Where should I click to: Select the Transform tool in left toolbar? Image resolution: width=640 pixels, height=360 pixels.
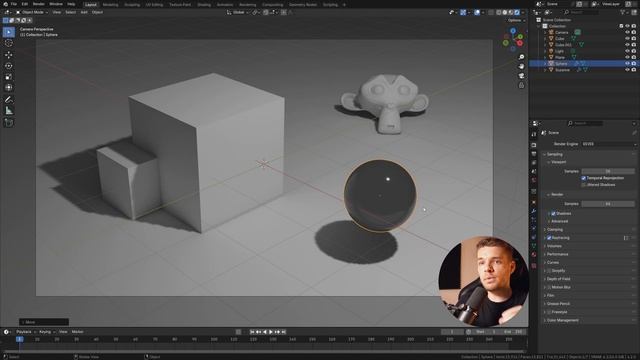click(x=9, y=87)
